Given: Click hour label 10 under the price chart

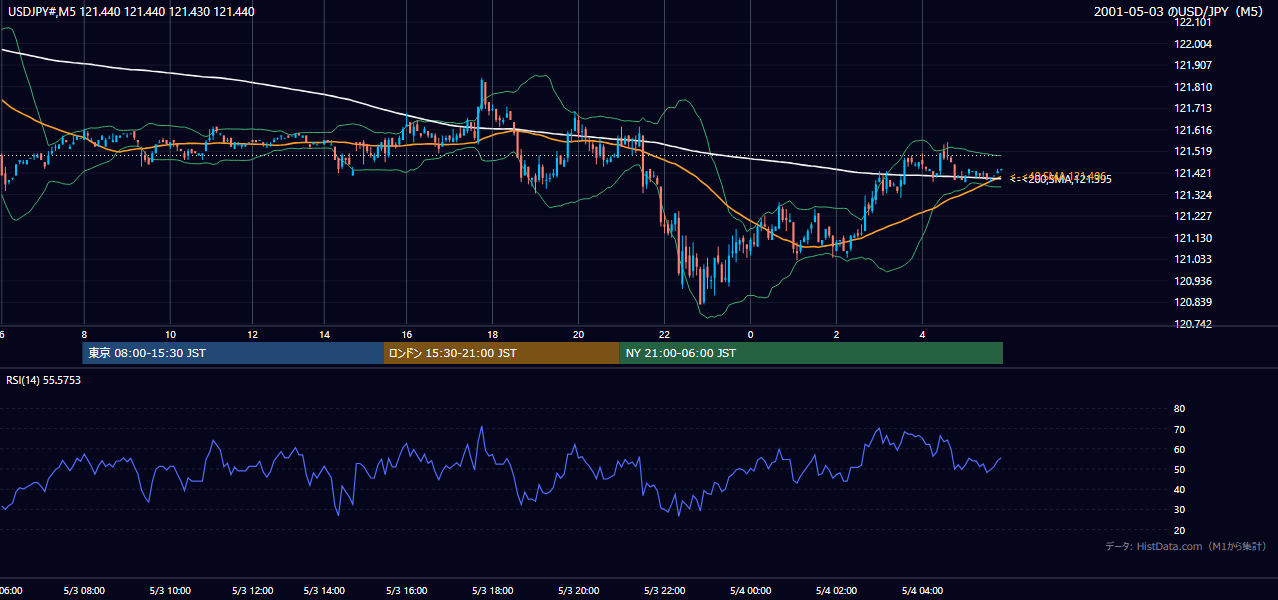Looking at the screenshot, I should click(x=171, y=335).
